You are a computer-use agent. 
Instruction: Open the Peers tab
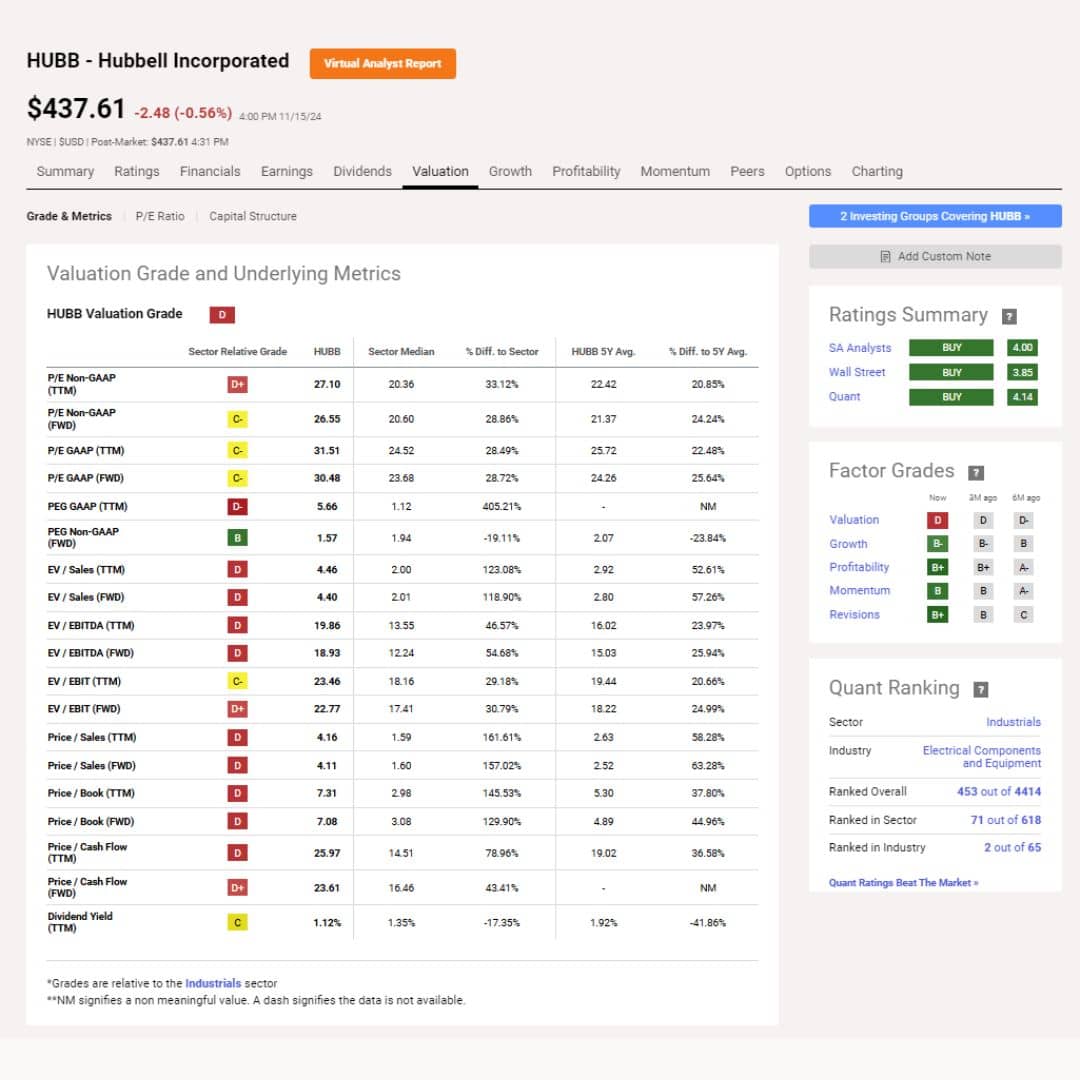pos(747,172)
